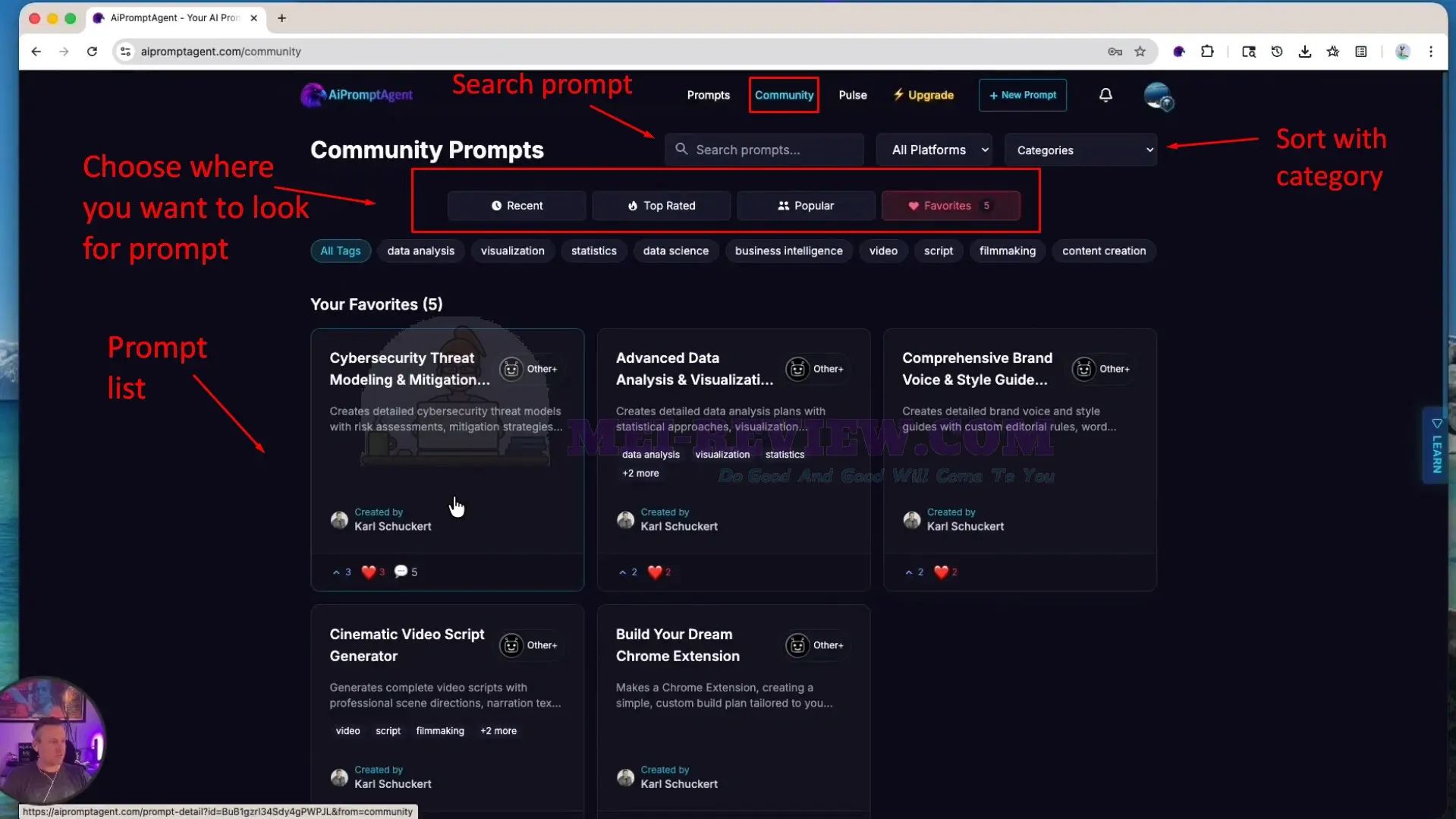Focus the Search prompts field
Screen dimensions: 1456x819
click(x=764, y=150)
